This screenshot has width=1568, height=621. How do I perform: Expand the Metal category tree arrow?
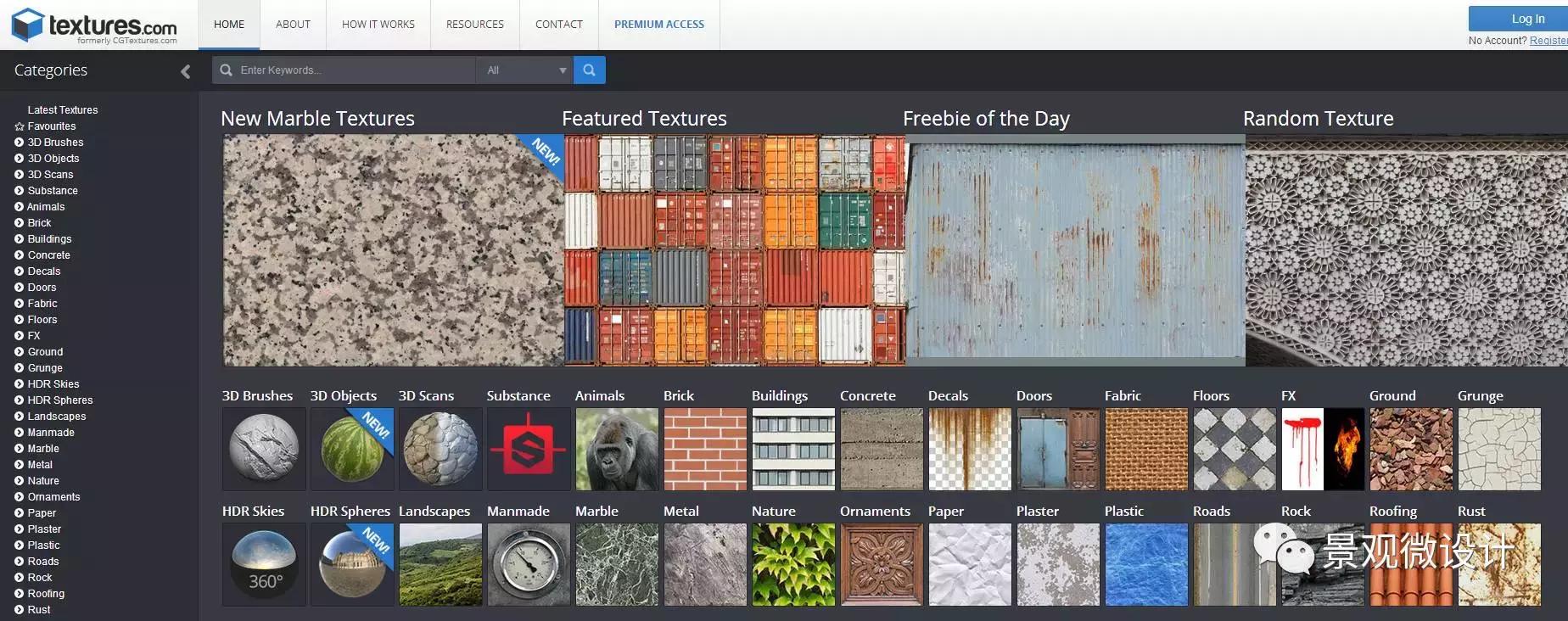(x=20, y=465)
